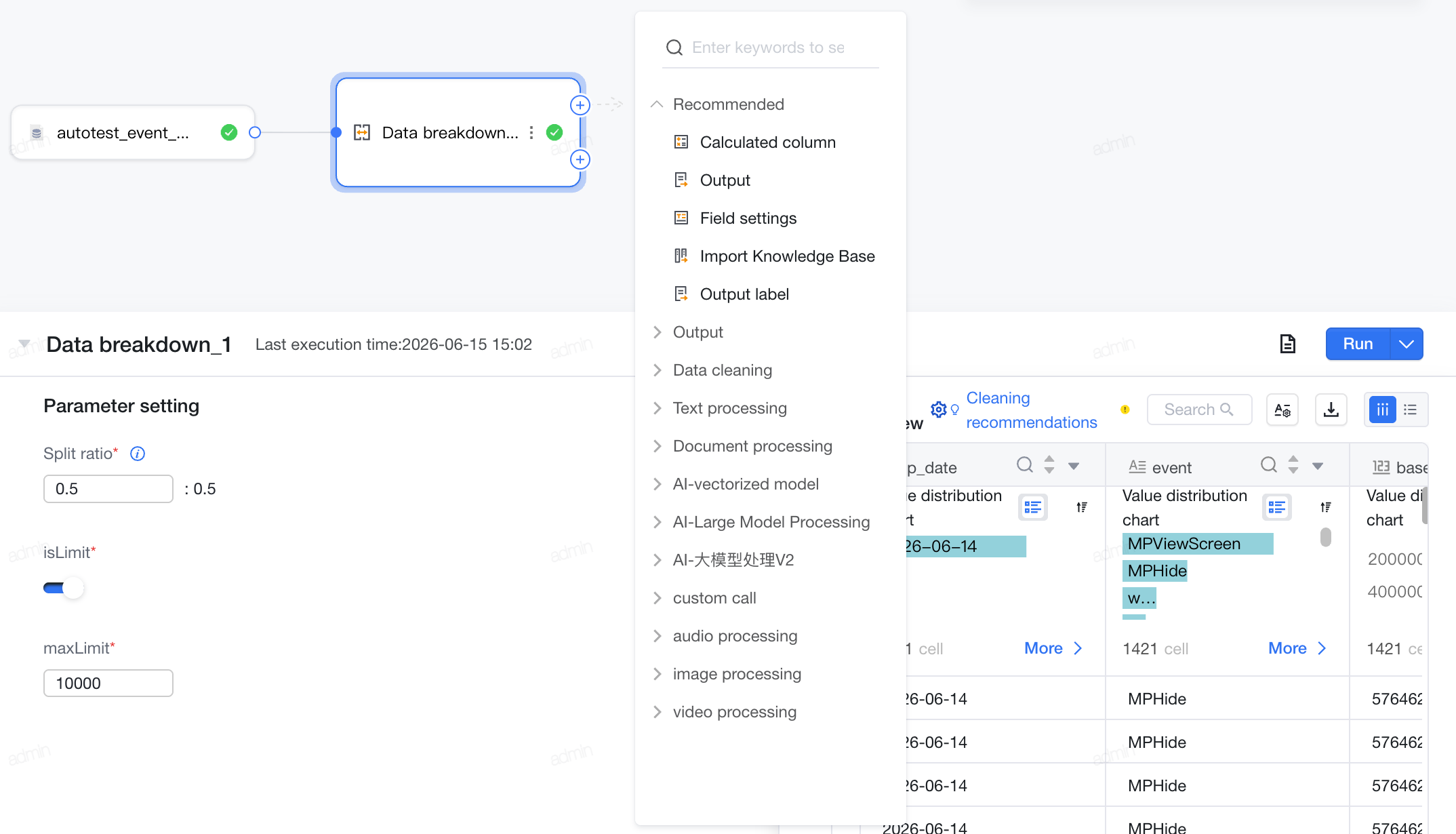Open Cleaning recommendations link
The width and height of the screenshot is (1456, 834).
click(x=1031, y=410)
